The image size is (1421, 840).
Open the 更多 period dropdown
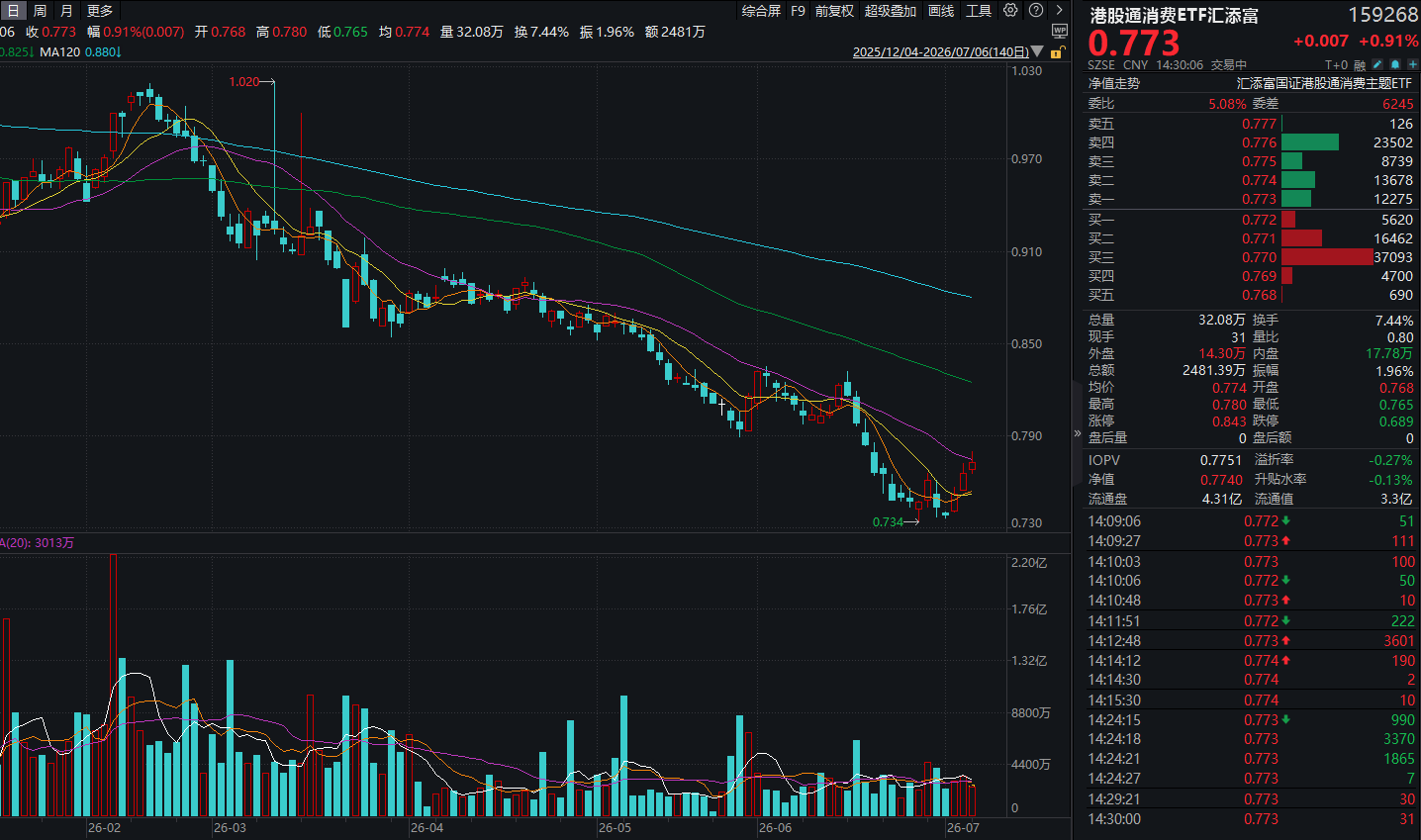pos(100,10)
